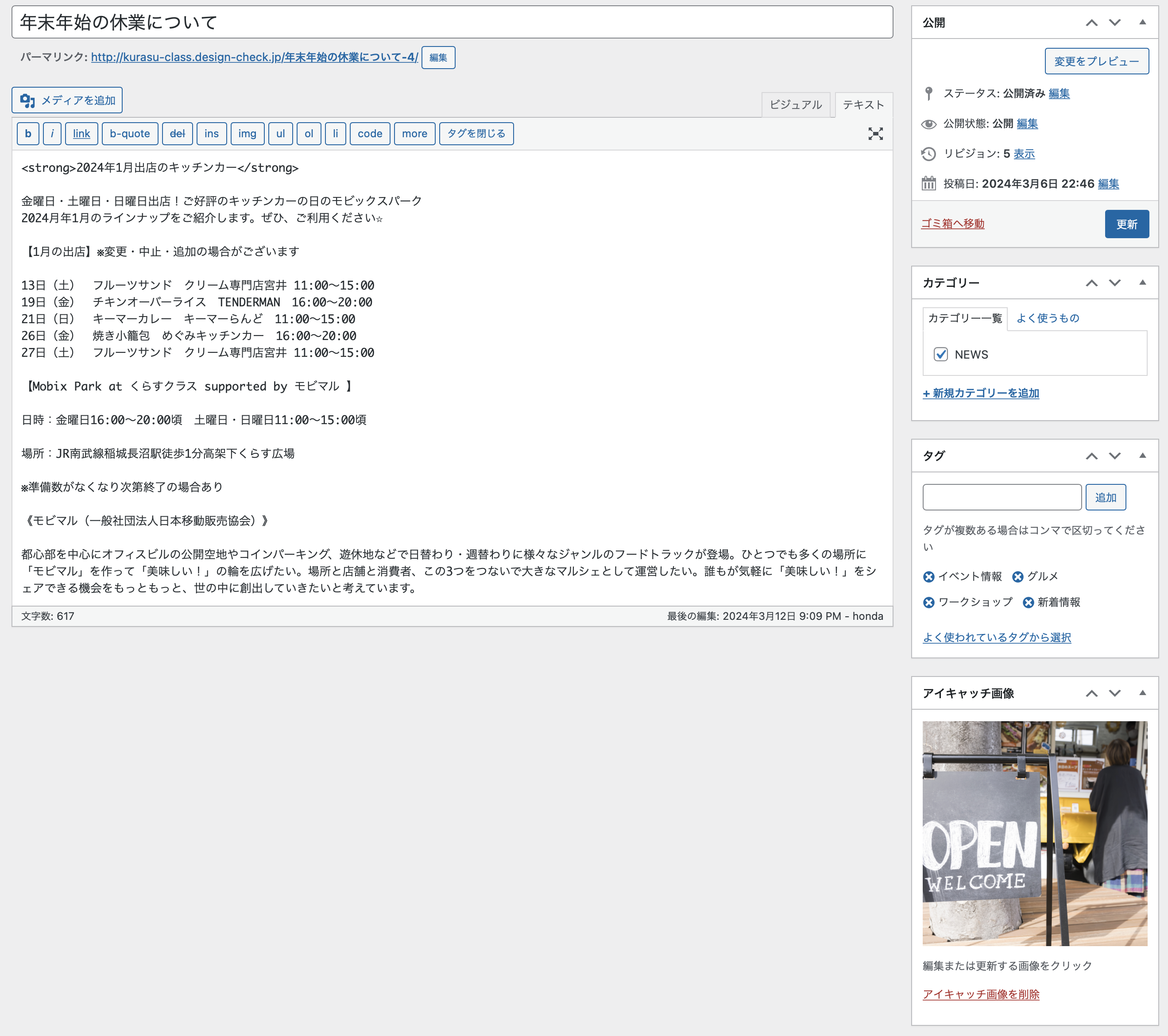Click the status key pin icon
The image size is (1168, 1036).
(928, 94)
